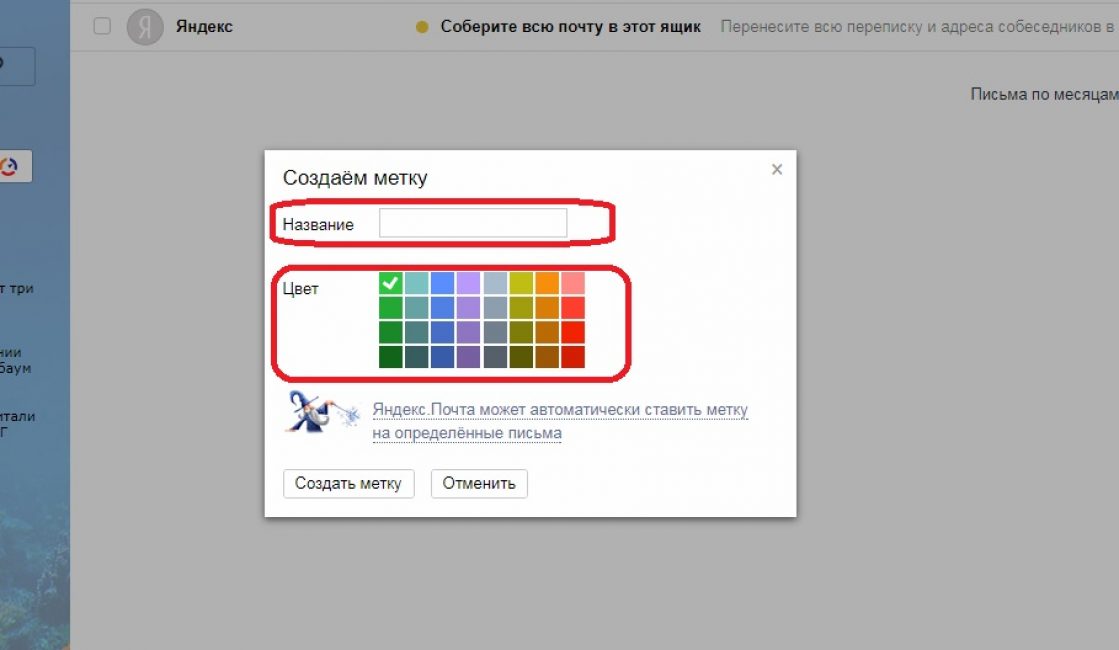Screen dimensions: 1119x650
Task: Choose the darkest olive color swatch
Action: pos(521,356)
